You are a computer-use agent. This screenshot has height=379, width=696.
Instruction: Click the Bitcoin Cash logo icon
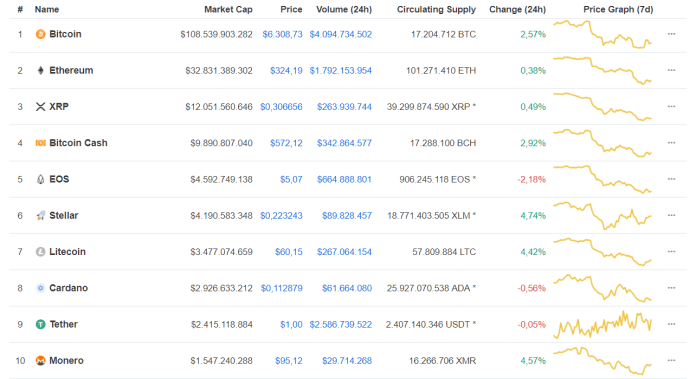click(40, 143)
